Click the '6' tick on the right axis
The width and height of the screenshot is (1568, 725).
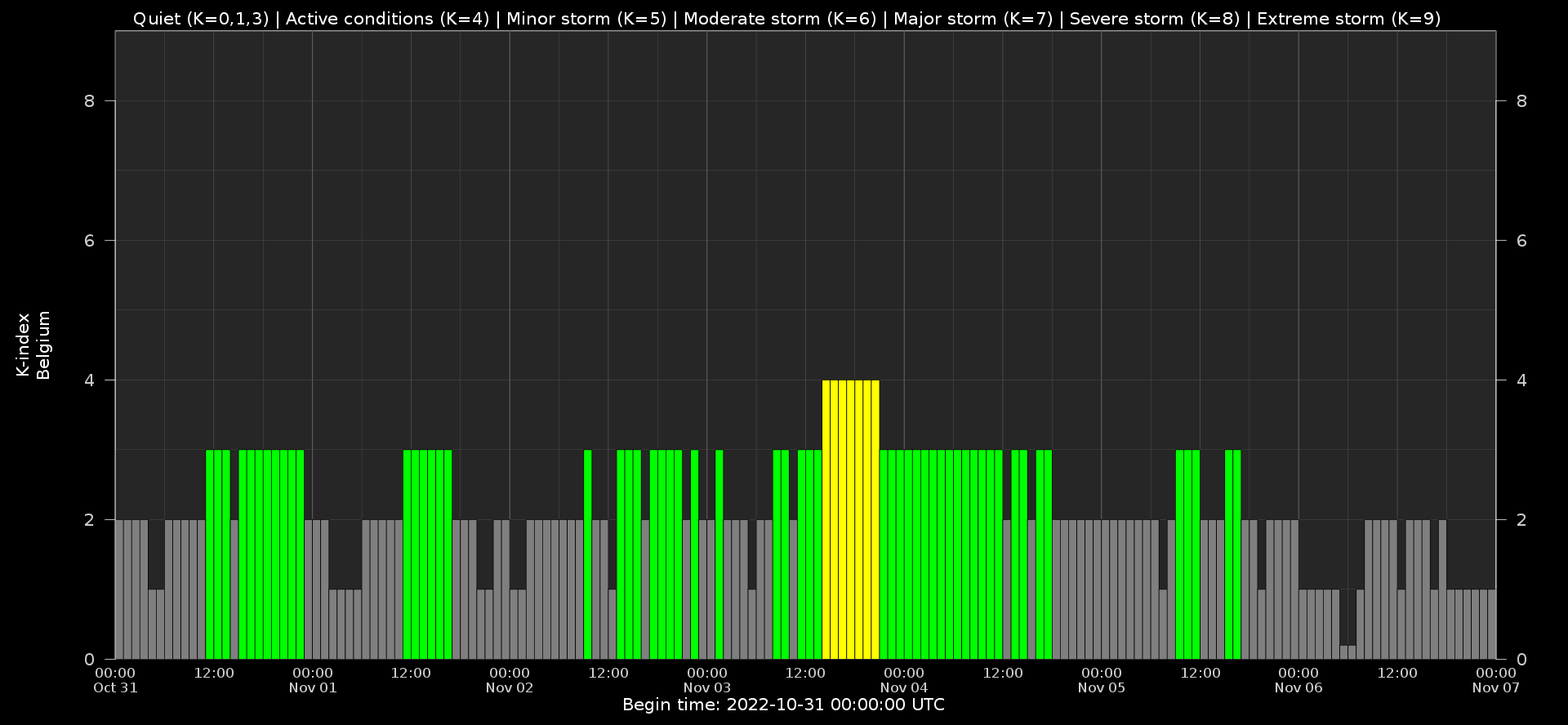click(x=1521, y=241)
